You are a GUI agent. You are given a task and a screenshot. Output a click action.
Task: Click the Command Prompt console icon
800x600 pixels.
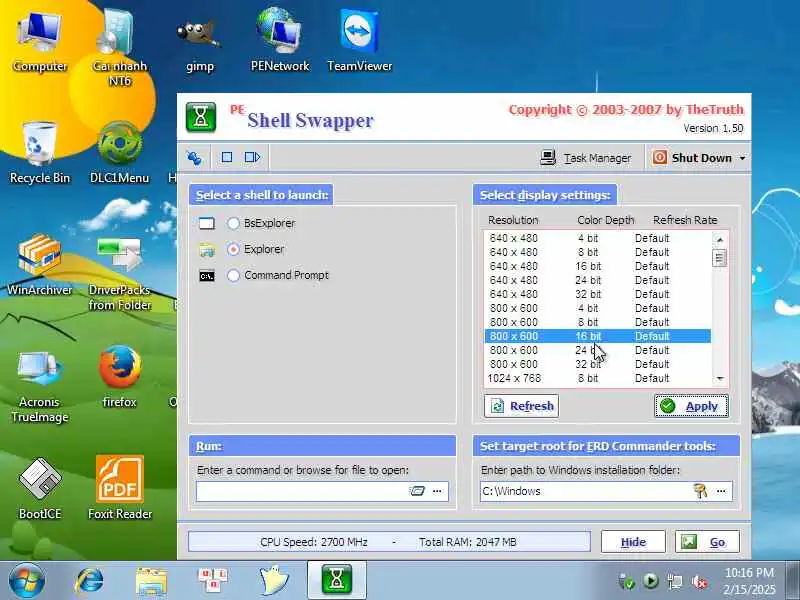[207, 276]
